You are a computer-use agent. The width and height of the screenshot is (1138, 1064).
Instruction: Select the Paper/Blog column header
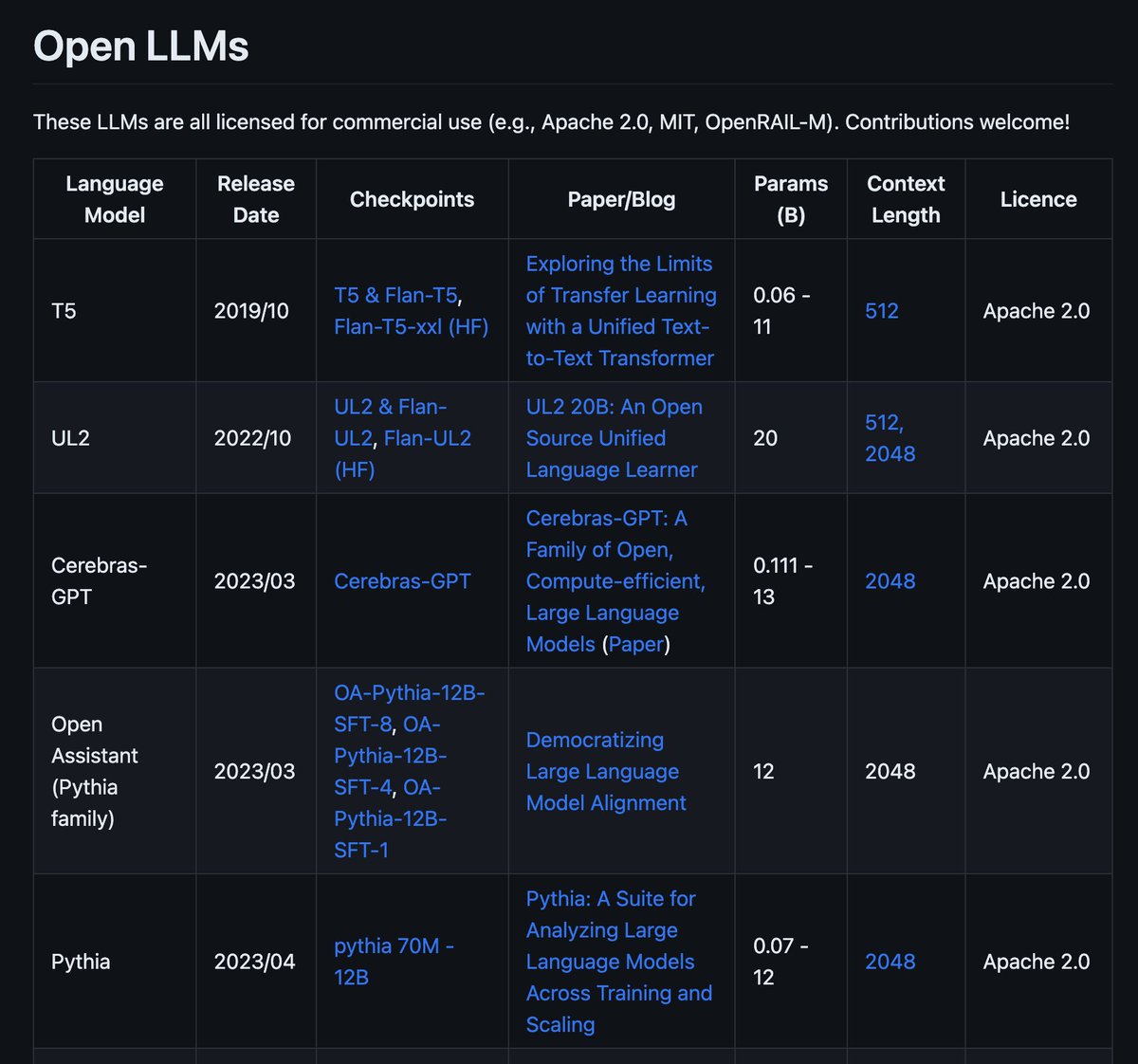[x=621, y=199]
